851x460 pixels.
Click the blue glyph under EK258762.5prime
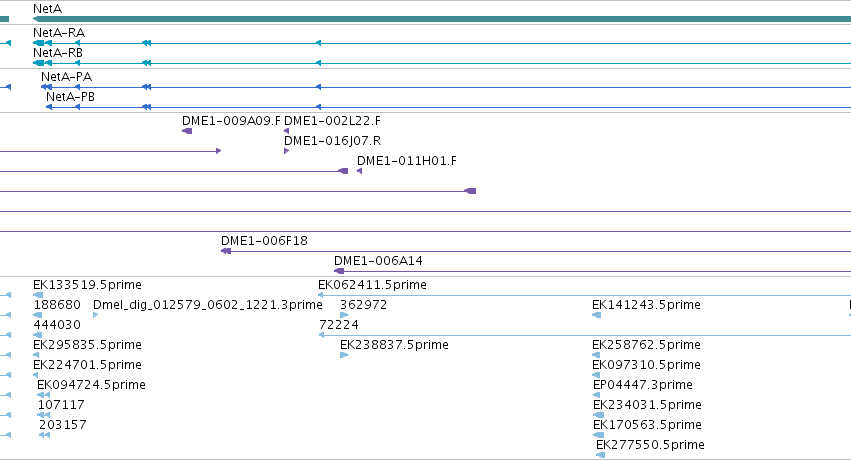[596, 355]
